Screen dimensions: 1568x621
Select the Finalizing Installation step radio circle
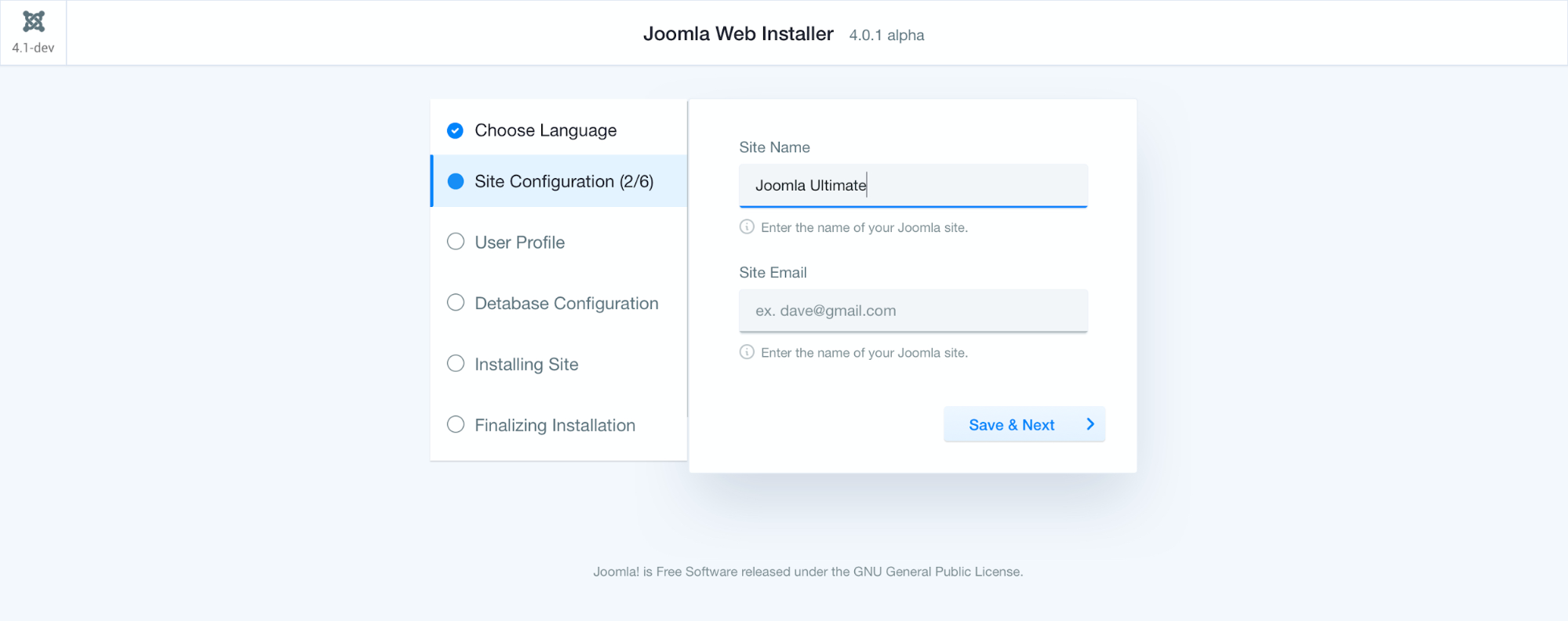coord(456,424)
